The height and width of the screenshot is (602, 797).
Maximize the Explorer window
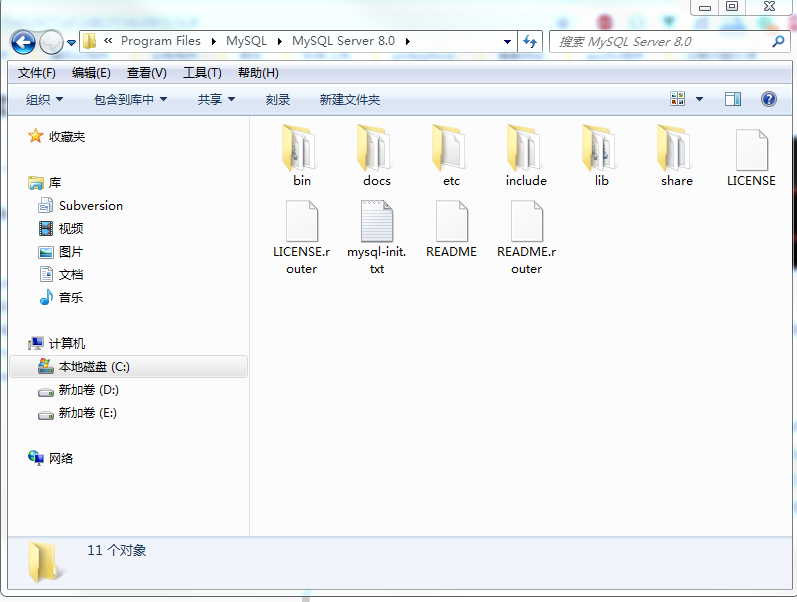click(x=731, y=7)
